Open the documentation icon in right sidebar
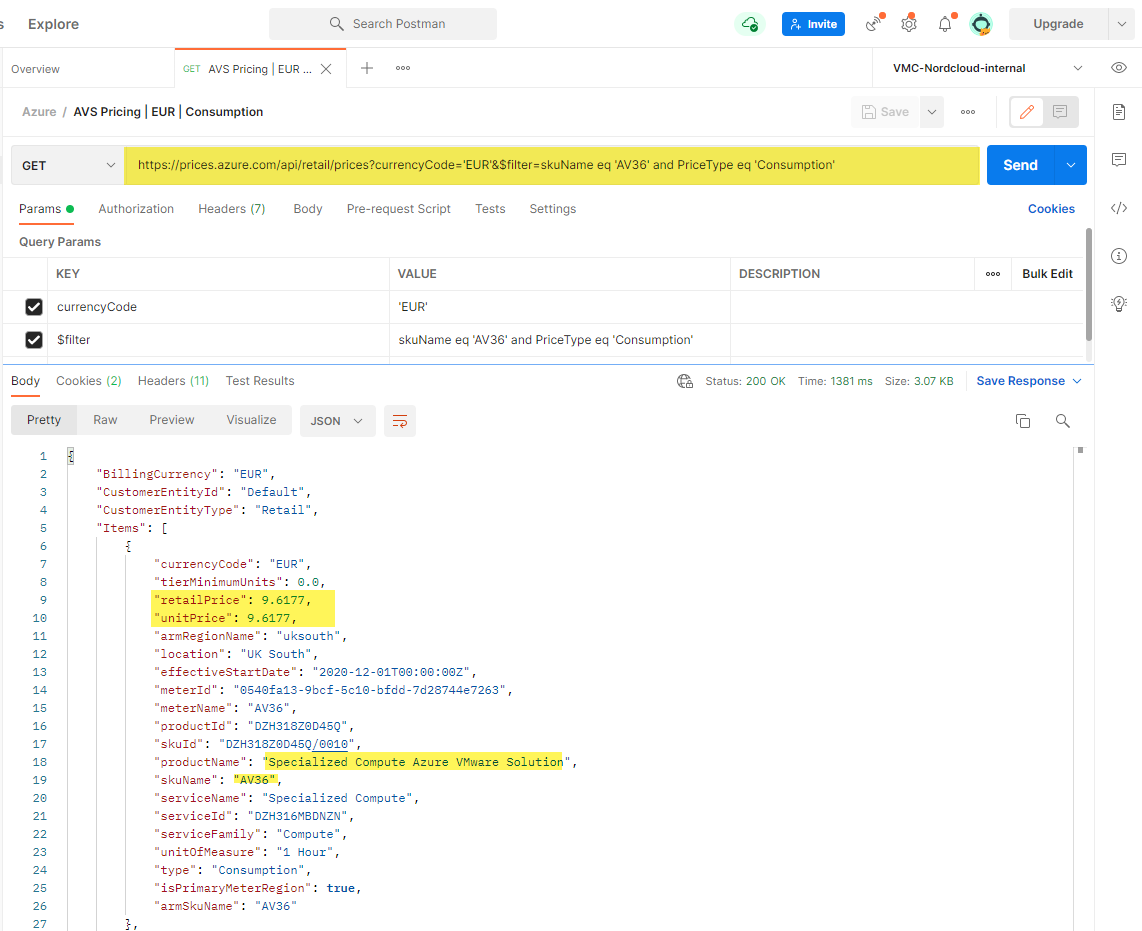This screenshot has width=1142, height=931. [1119, 112]
